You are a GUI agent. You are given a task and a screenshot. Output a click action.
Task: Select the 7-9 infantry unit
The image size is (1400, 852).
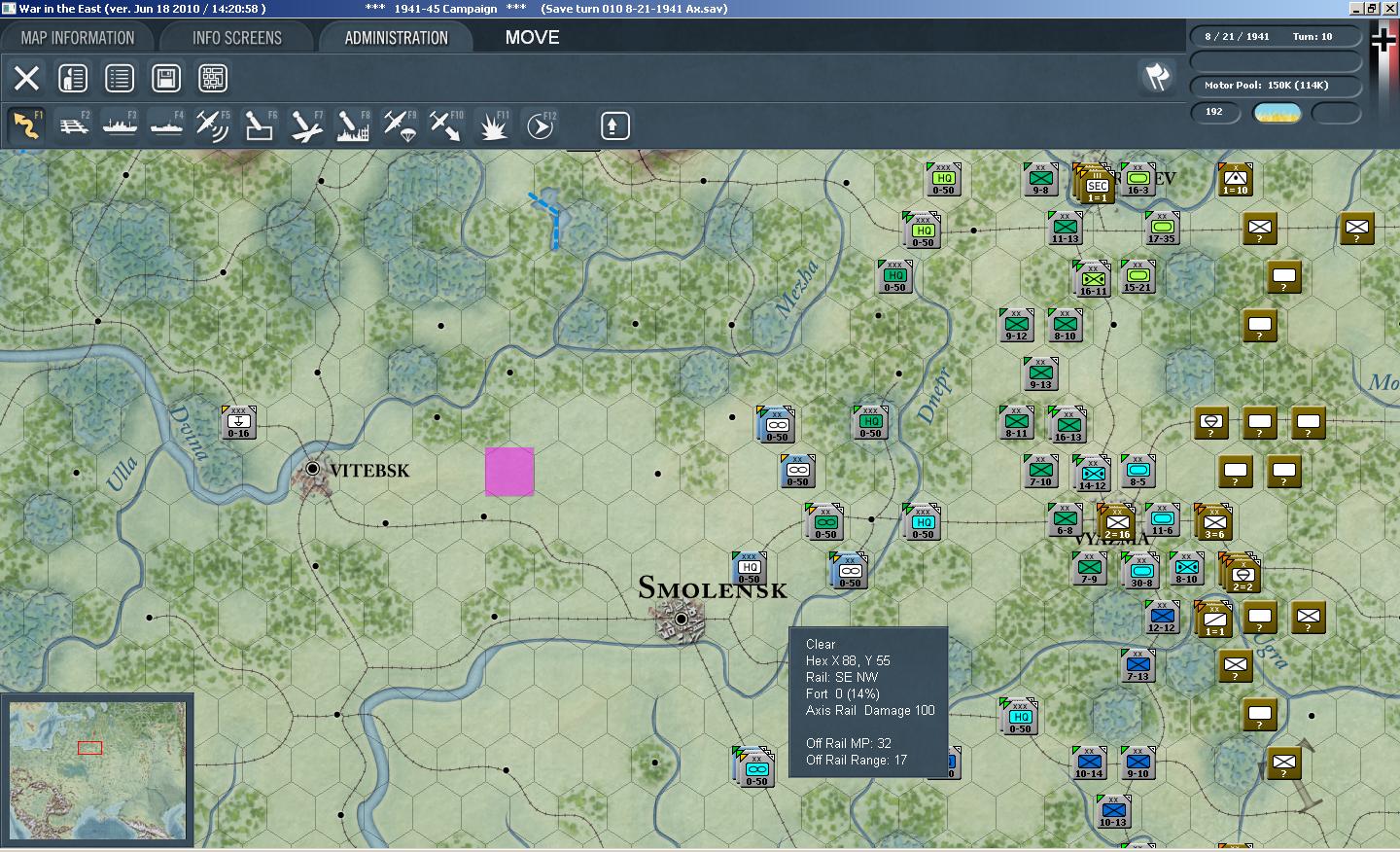1089,568
